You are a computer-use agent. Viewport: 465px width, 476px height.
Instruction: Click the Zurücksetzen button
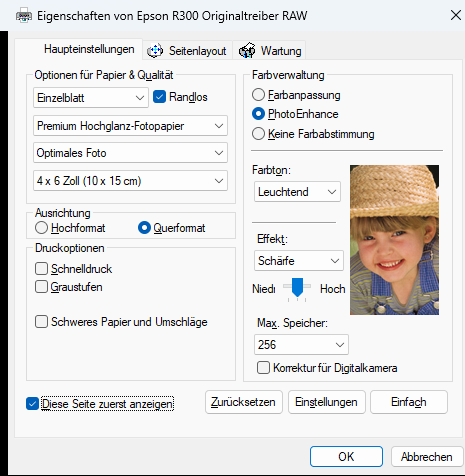244,402
